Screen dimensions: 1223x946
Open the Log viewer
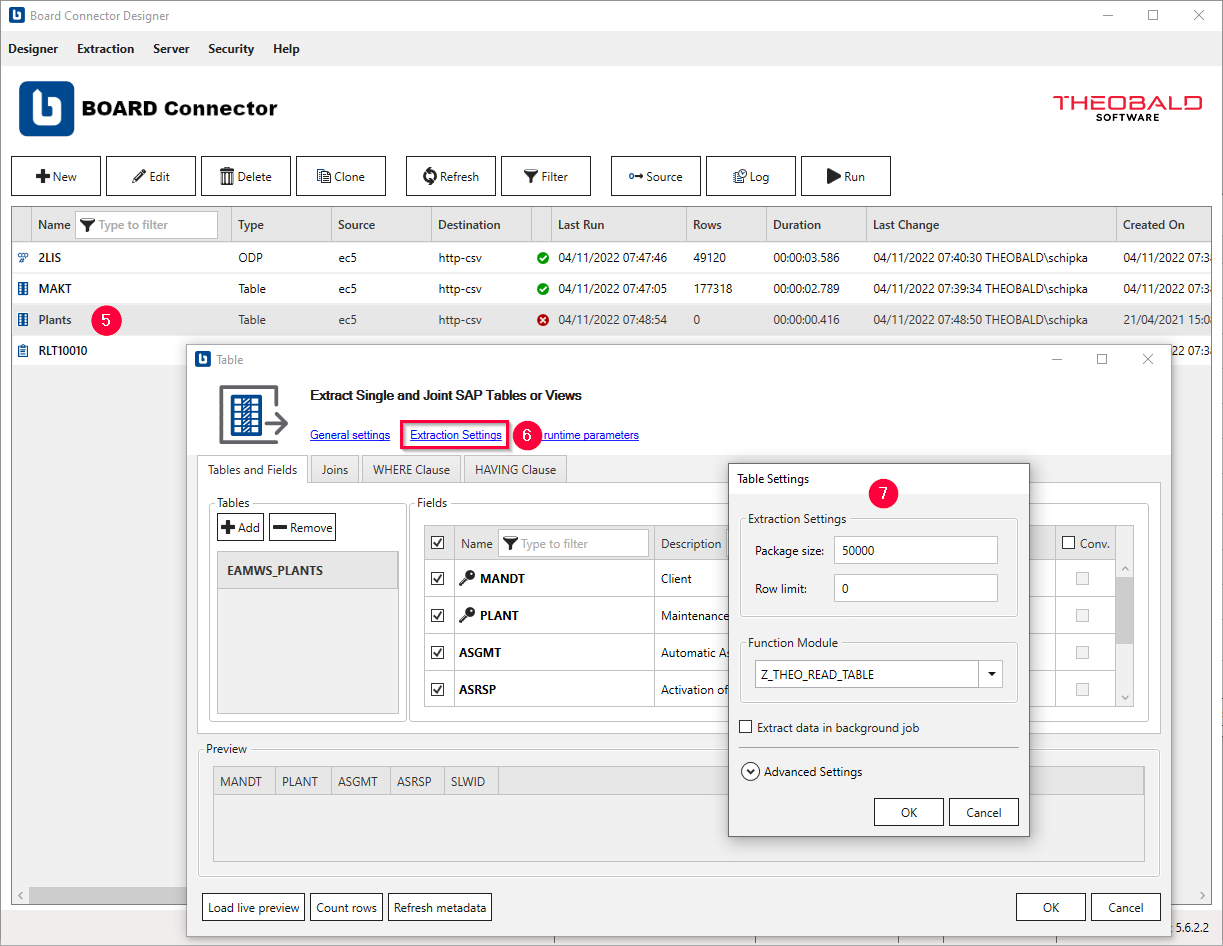click(750, 176)
